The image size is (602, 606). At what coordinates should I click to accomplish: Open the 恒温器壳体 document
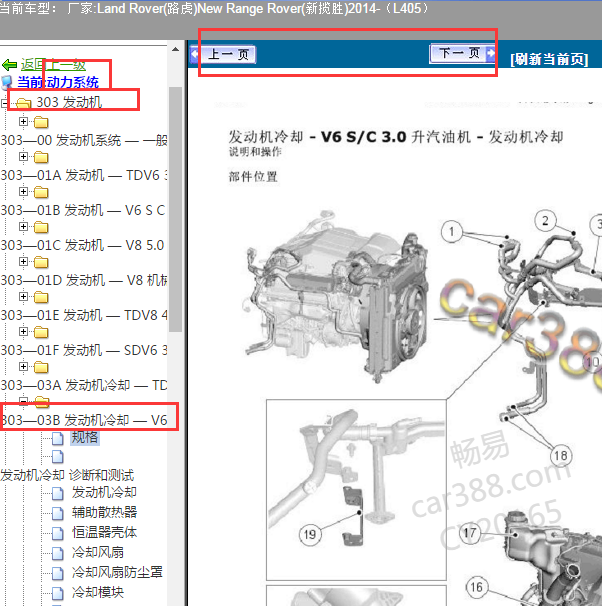104,532
